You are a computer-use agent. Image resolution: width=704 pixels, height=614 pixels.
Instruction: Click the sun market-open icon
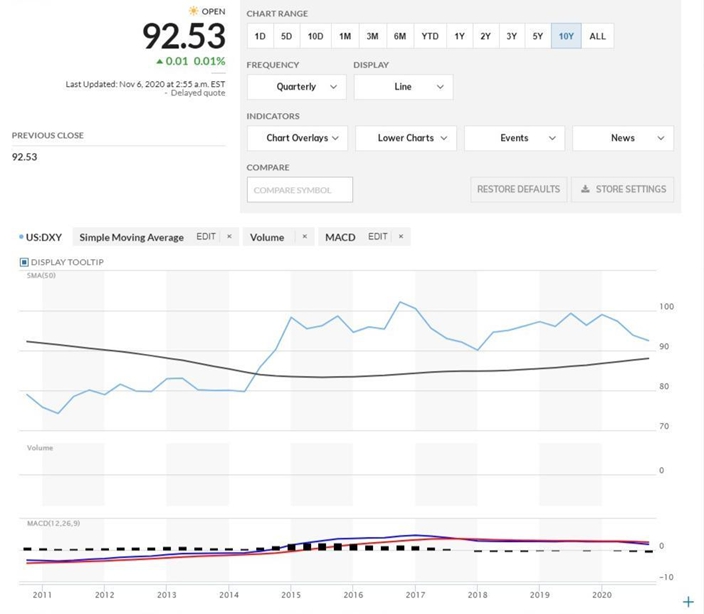point(194,11)
